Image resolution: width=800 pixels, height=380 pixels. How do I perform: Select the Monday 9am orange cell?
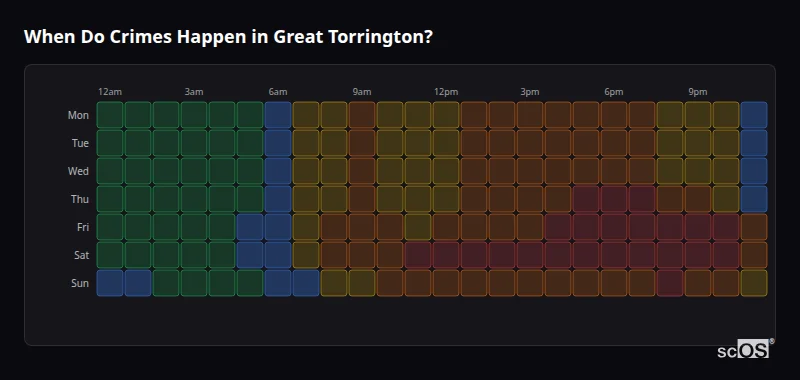click(x=362, y=115)
